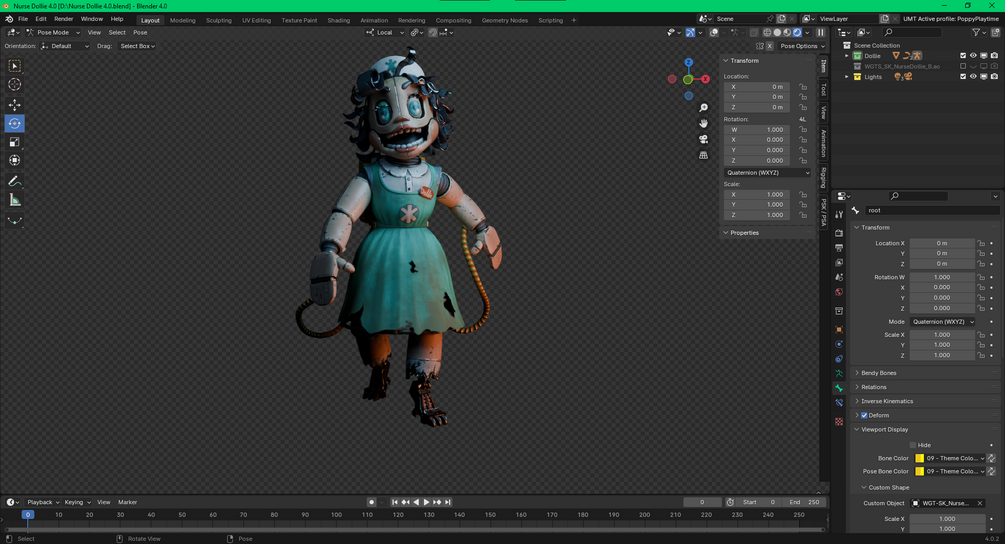Enable WGTS_SK_NurseDollie collection checkbox
Viewport: 1005px width, 544px height.
tap(963, 66)
